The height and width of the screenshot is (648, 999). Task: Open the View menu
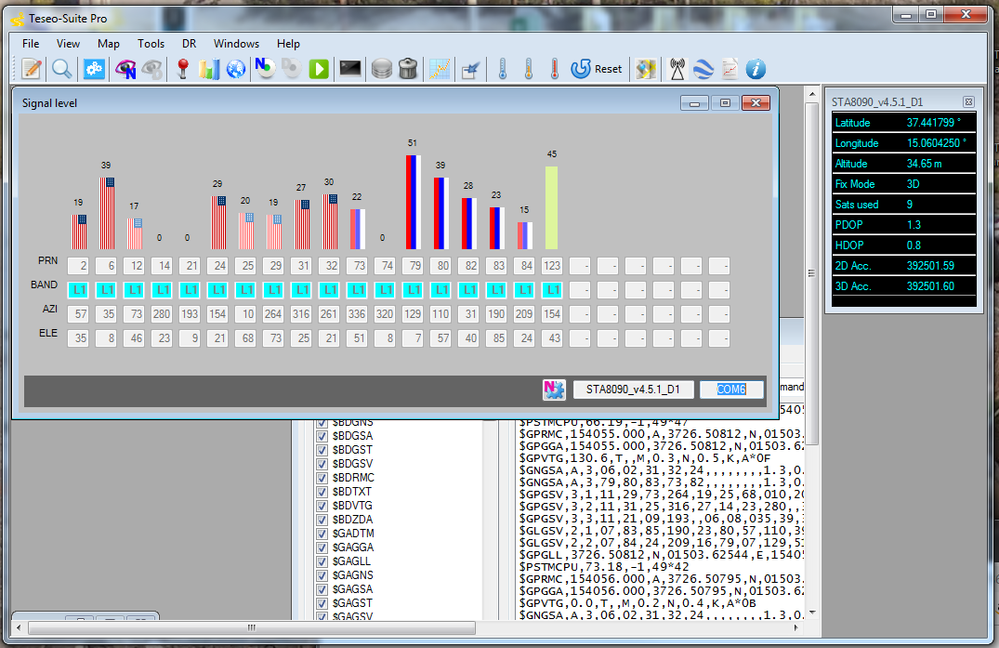pyautogui.click(x=68, y=43)
